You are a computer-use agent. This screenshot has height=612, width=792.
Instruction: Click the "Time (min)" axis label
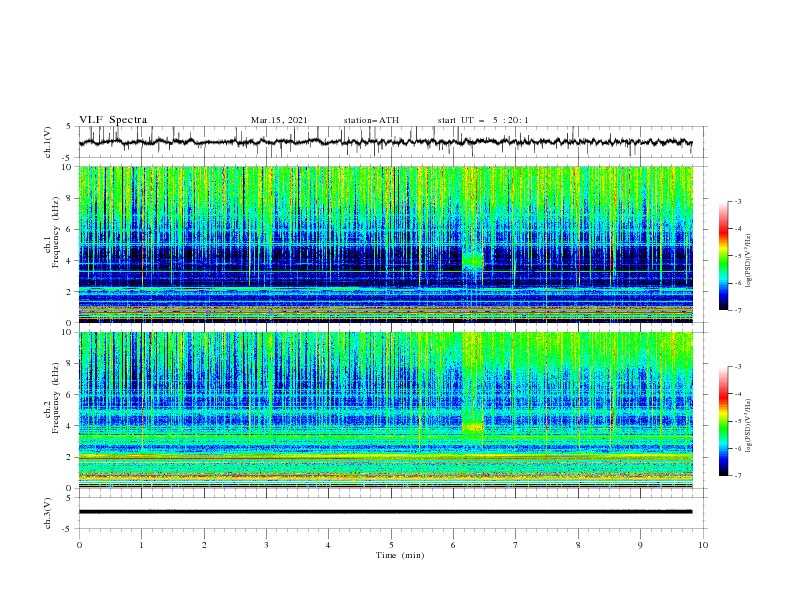[x=400, y=555]
